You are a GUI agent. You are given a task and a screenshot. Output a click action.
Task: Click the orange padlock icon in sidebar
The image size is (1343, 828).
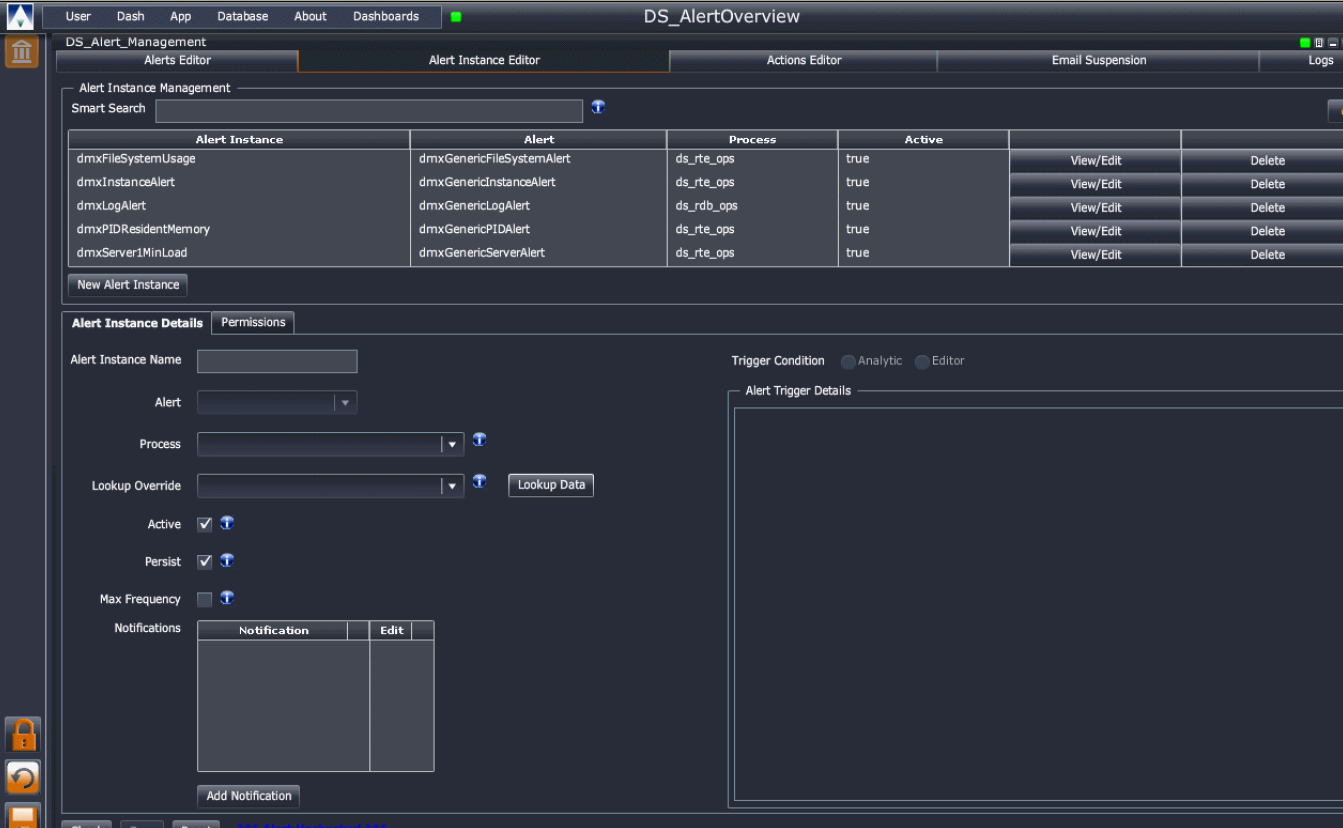coord(23,735)
